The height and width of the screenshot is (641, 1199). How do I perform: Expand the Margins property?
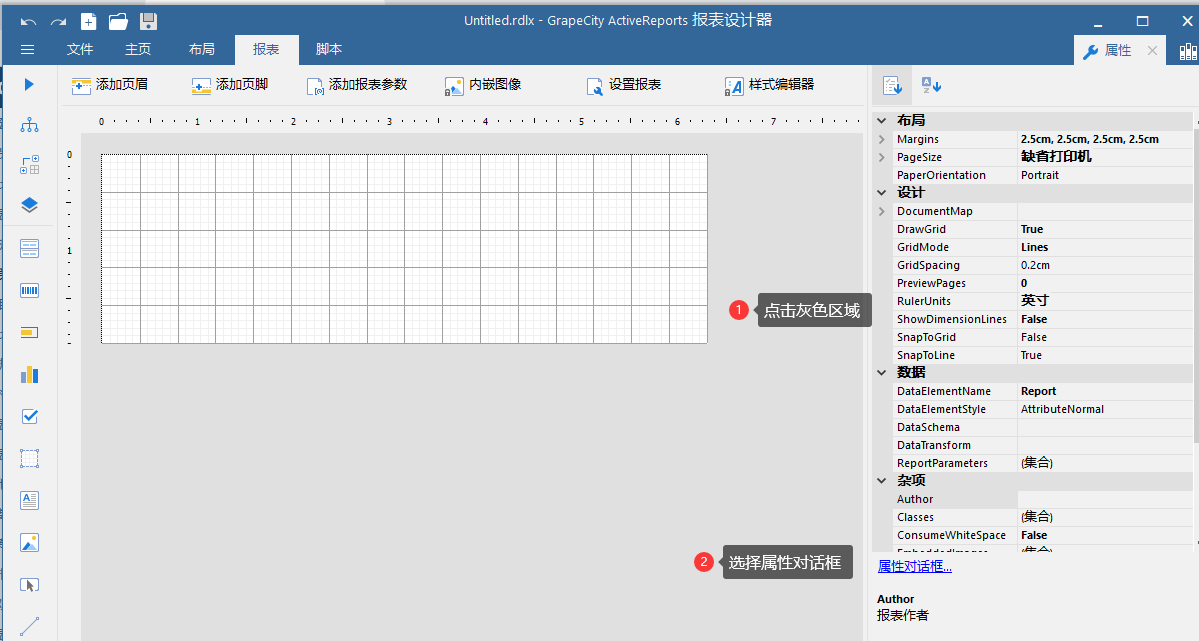(882, 139)
